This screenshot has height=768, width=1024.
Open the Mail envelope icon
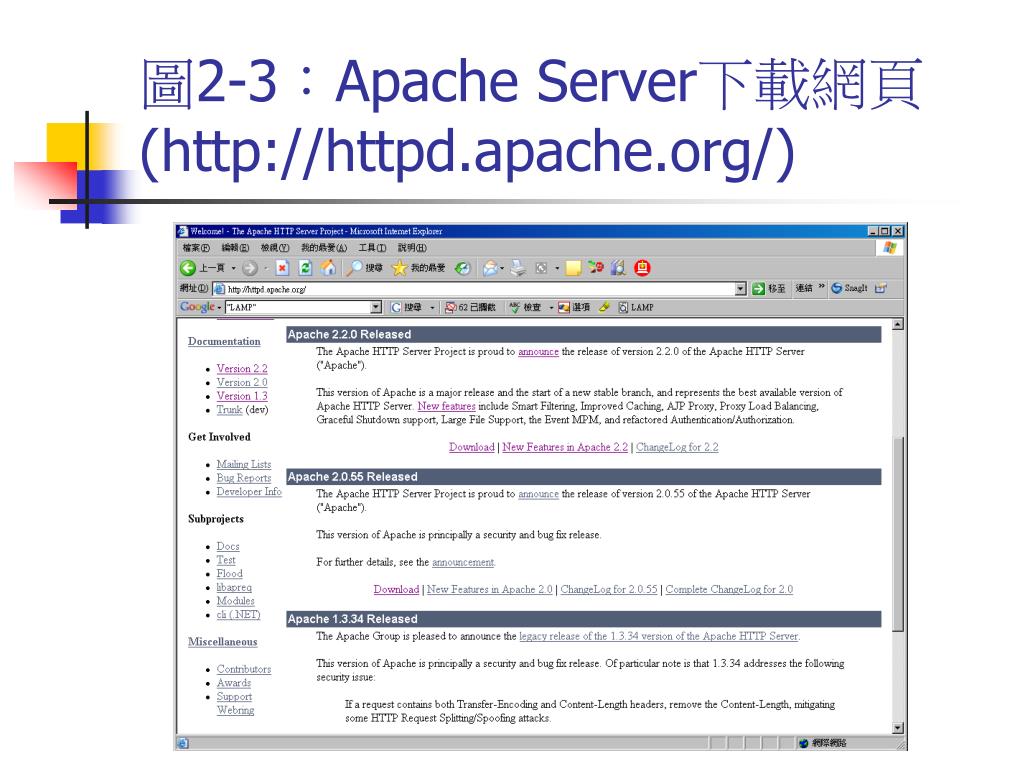(x=490, y=268)
